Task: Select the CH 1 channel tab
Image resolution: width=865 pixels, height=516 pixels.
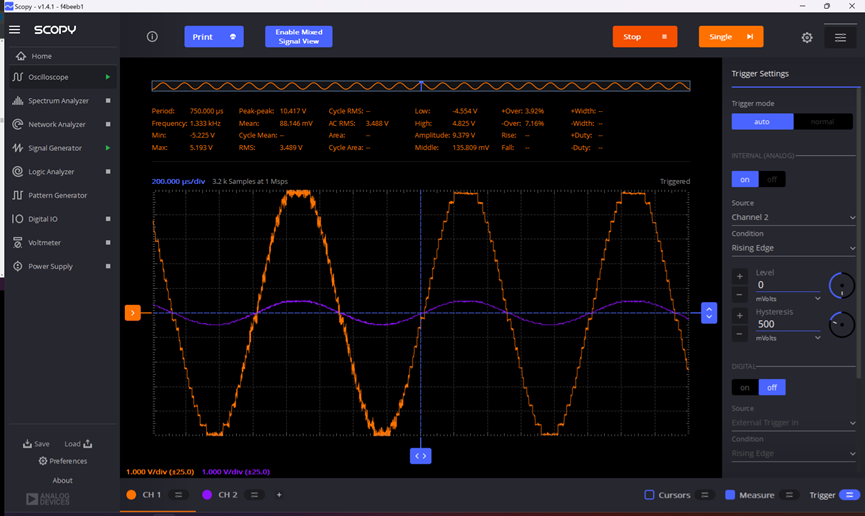Action: pos(152,495)
